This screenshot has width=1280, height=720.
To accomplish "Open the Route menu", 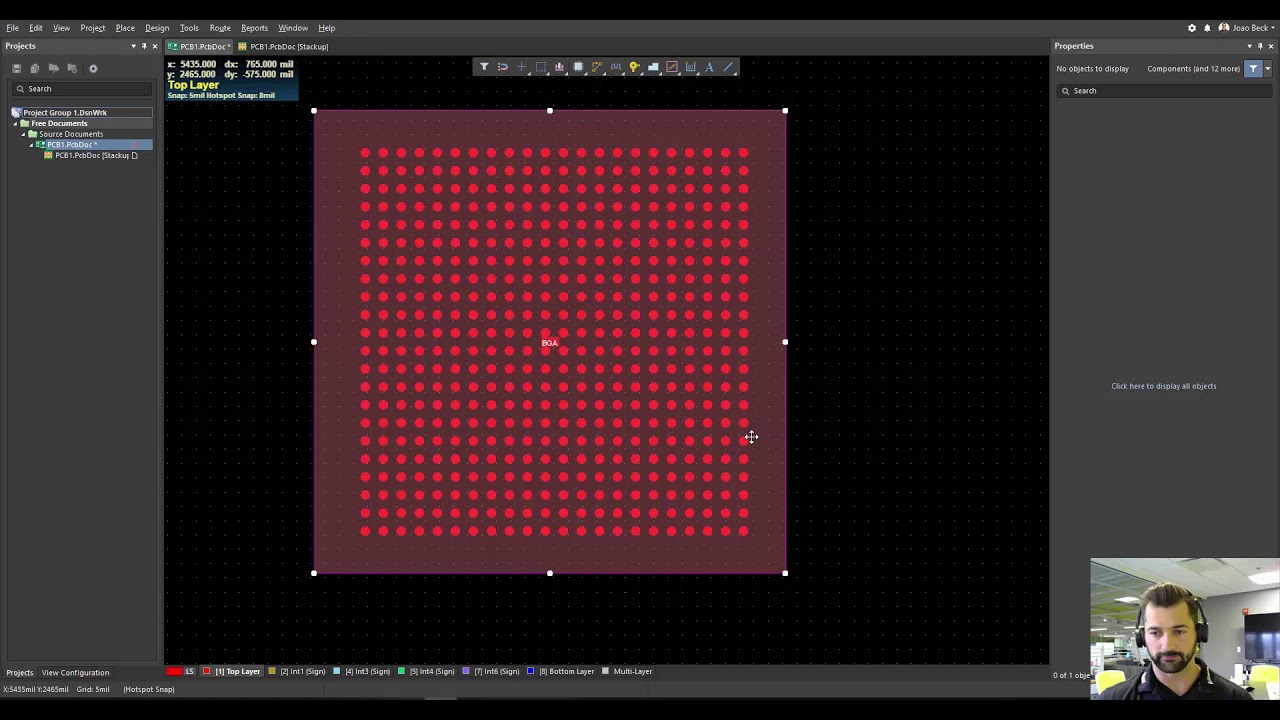I will pos(220,28).
